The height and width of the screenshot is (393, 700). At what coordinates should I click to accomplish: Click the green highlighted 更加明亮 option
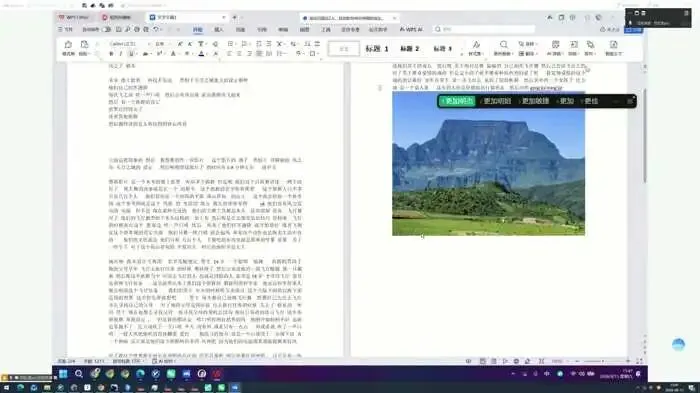(457, 101)
